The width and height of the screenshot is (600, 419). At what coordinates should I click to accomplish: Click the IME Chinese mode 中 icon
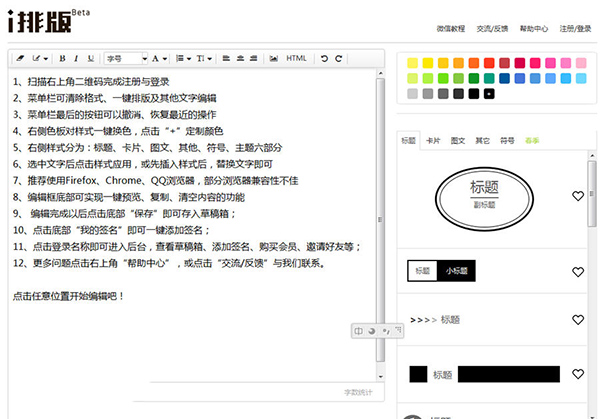(x=358, y=331)
